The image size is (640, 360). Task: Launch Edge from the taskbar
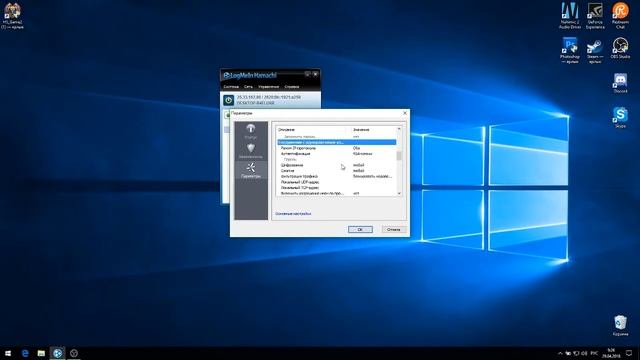pyautogui.click(x=25, y=353)
